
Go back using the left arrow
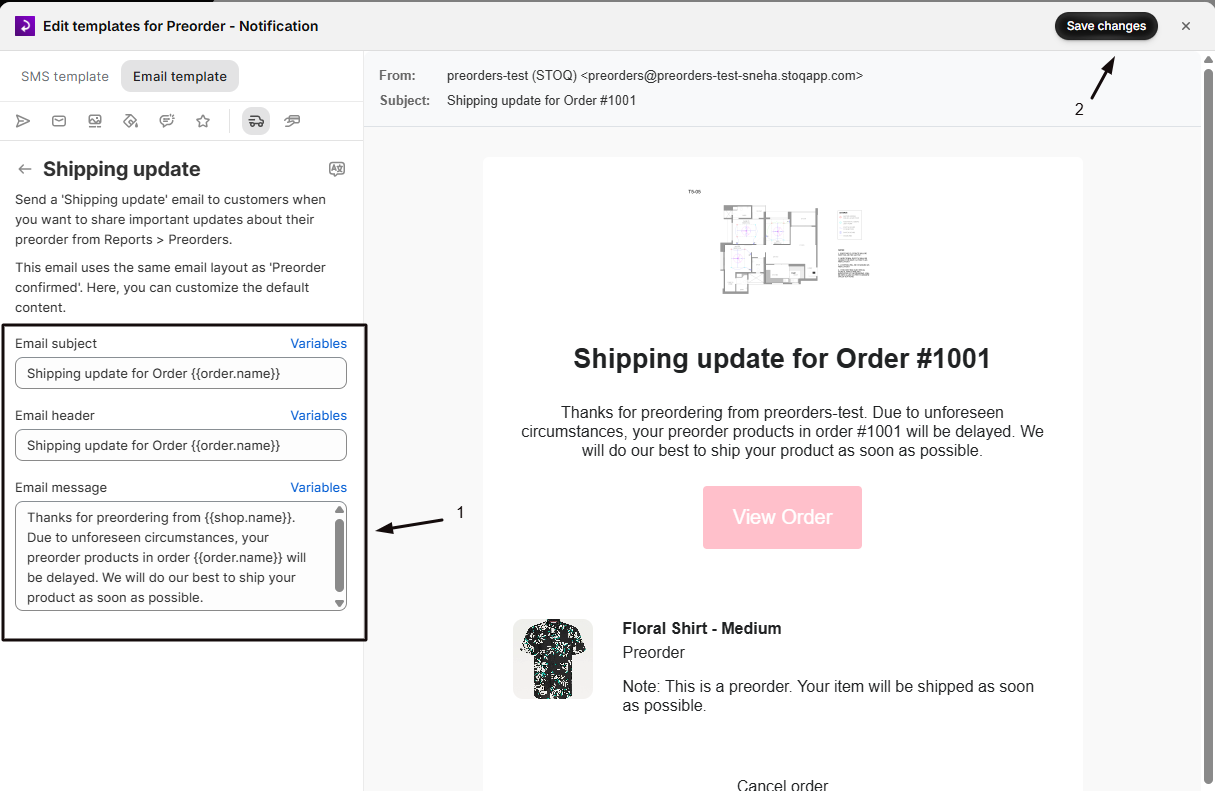click(x=25, y=169)
